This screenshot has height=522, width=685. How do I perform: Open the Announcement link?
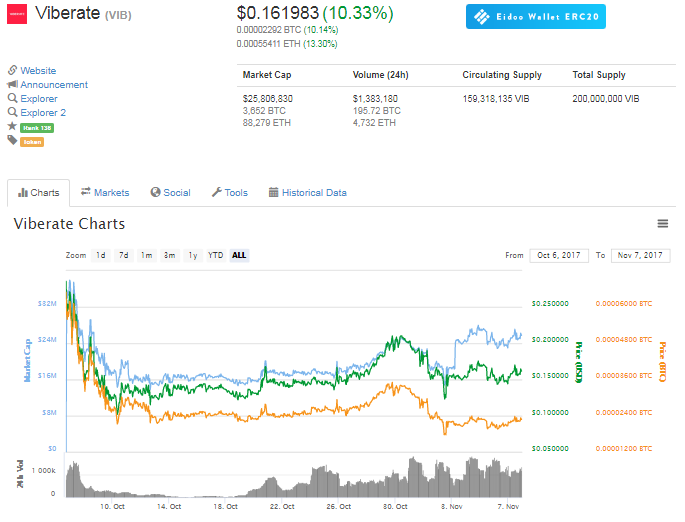(x=54, y=84)
